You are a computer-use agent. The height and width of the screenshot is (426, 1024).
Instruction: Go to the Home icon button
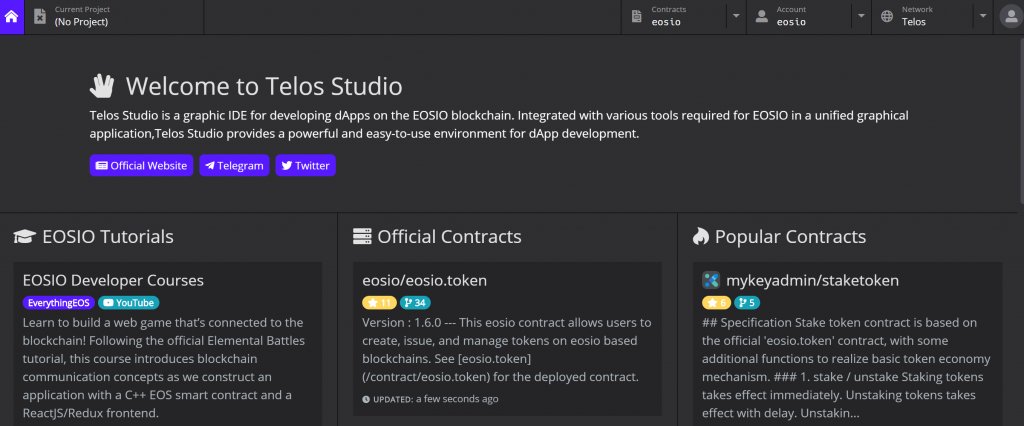12,17
